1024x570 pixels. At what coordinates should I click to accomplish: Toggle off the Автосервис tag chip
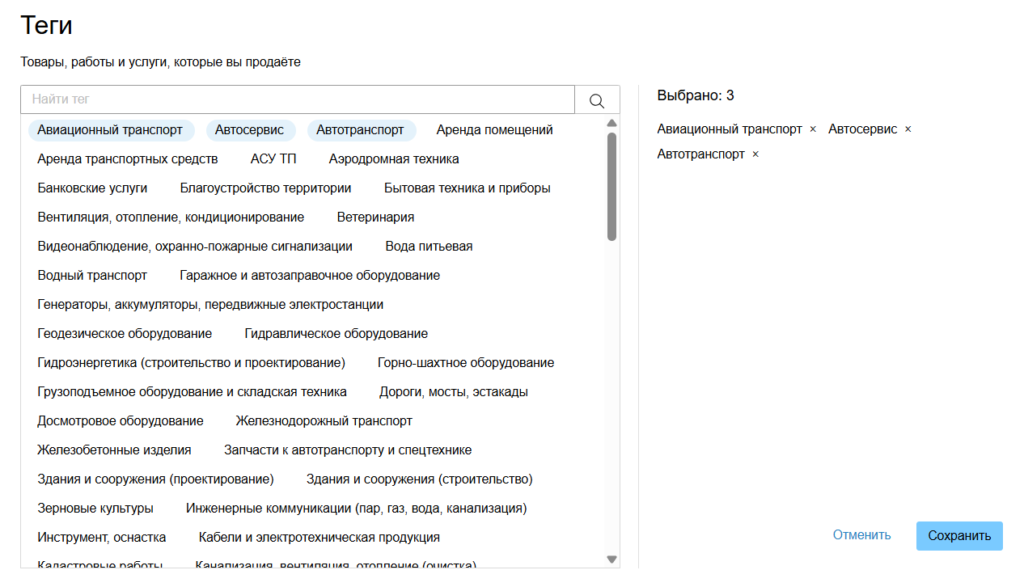point(250,130)
